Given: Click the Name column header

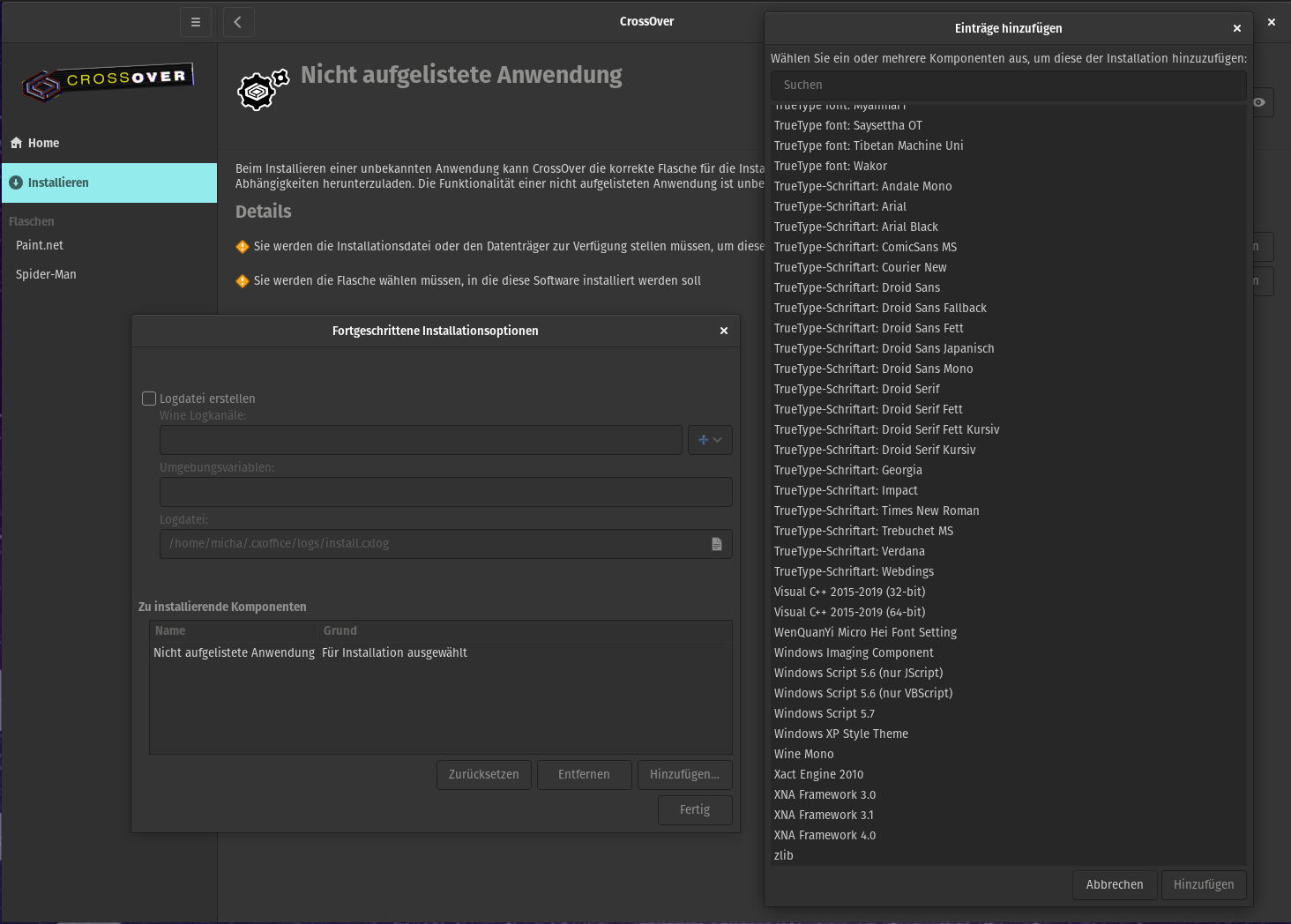Looking at the screenshot, I should pos(170,630).
